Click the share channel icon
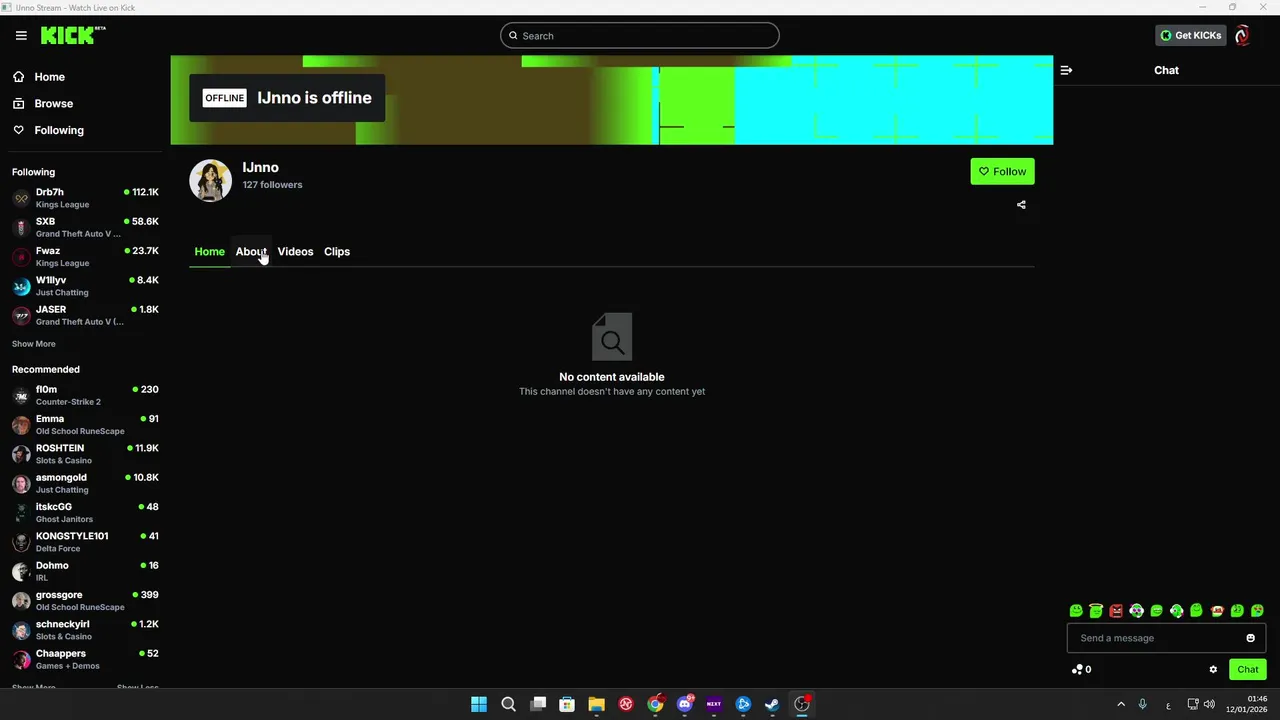This screenshot has height=720, width=1280. pos(1021,205)
